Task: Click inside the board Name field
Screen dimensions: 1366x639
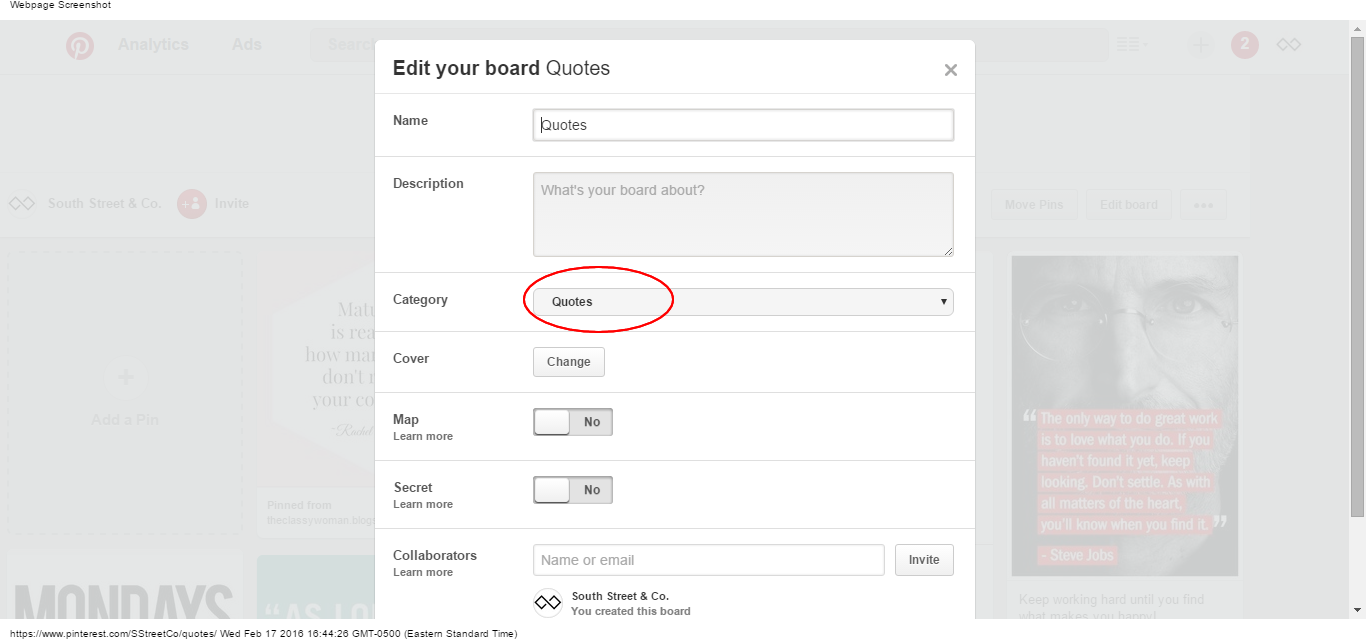Action: pyautogui.click(x=743, y=124)
